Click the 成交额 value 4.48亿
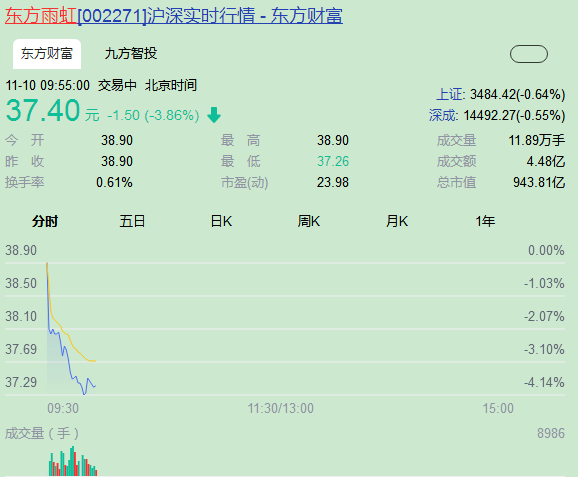This screenshot has width=578, height=477. 546,161
